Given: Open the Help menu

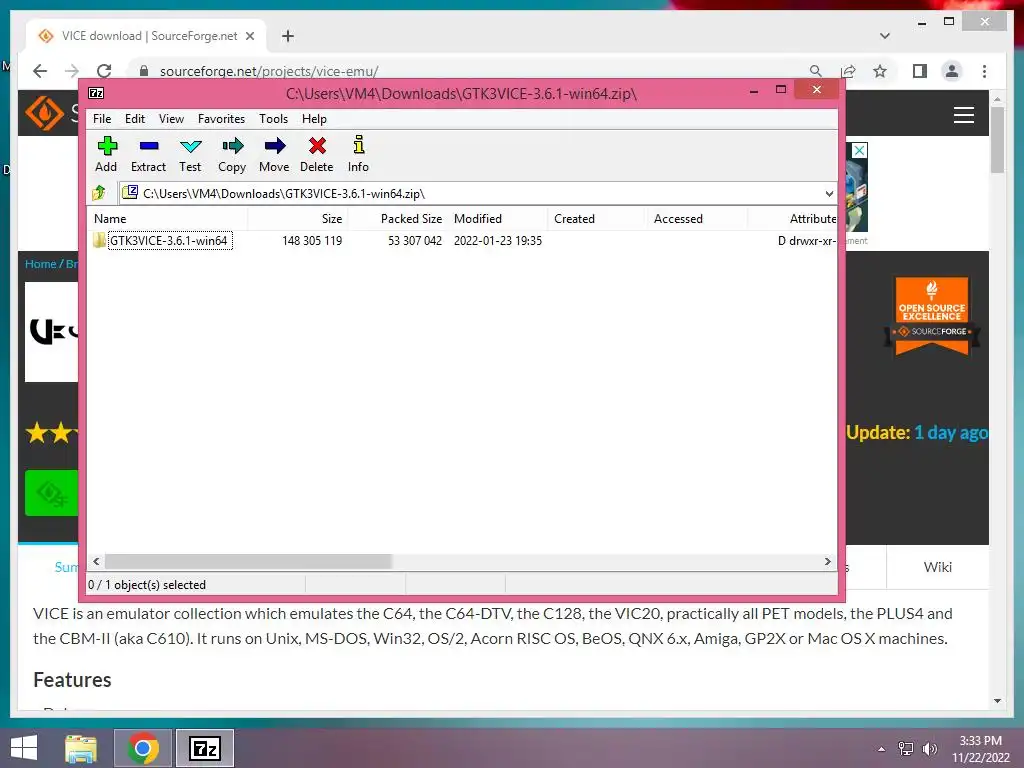Looking at the screenshot, I should [x=314, y=119].
